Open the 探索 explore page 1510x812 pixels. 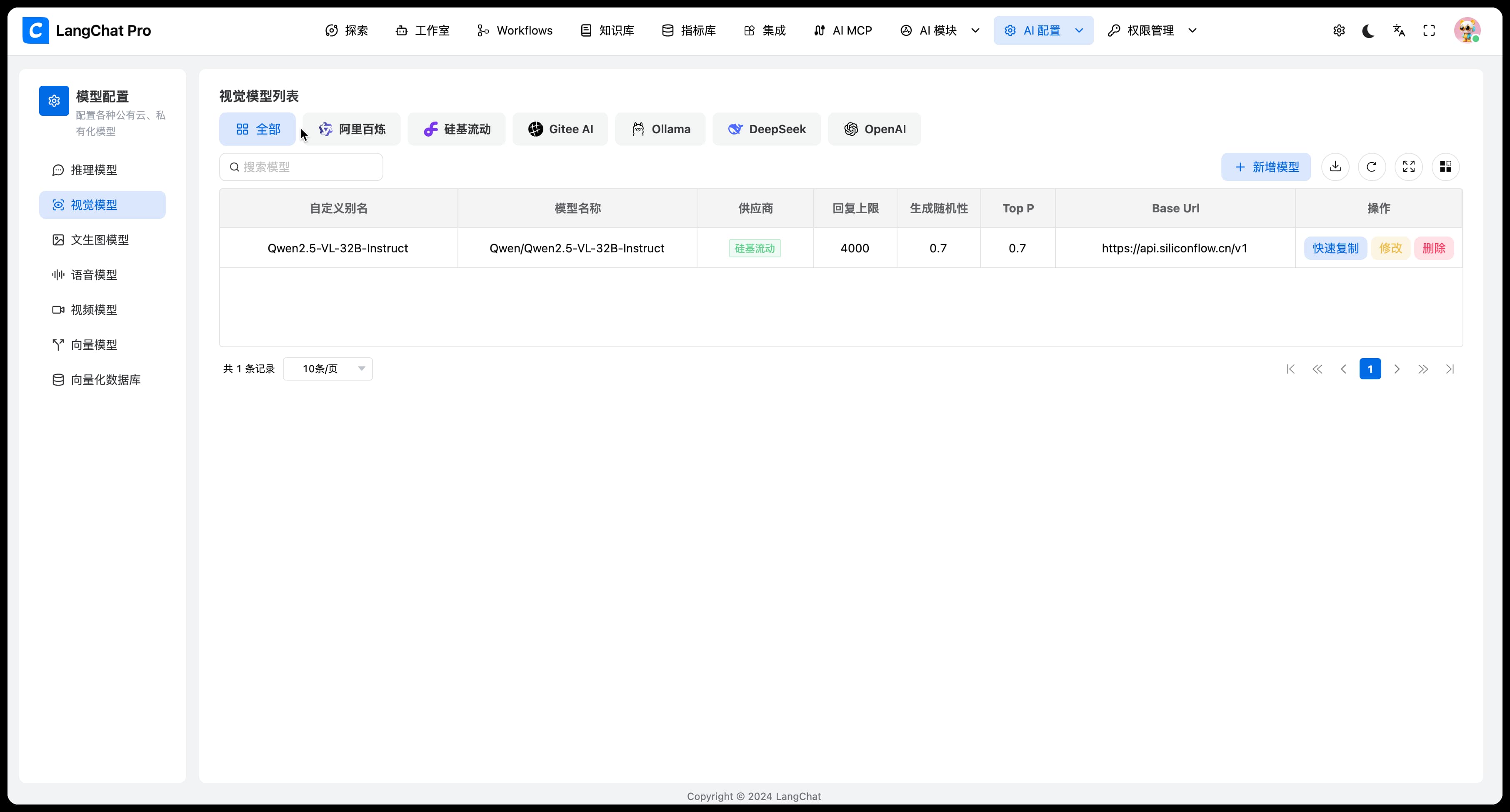click(x=346, y=30)
